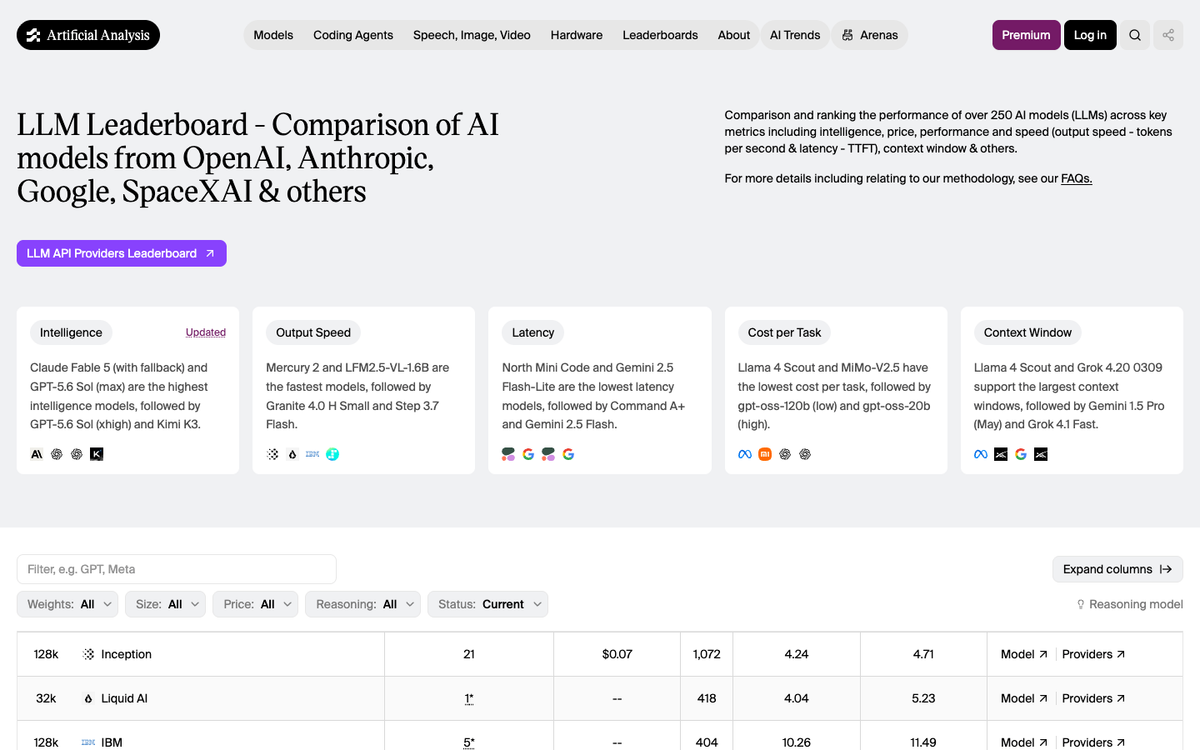Click the lightbulb Reasoning model legend icon

[x=1081, y=604]
